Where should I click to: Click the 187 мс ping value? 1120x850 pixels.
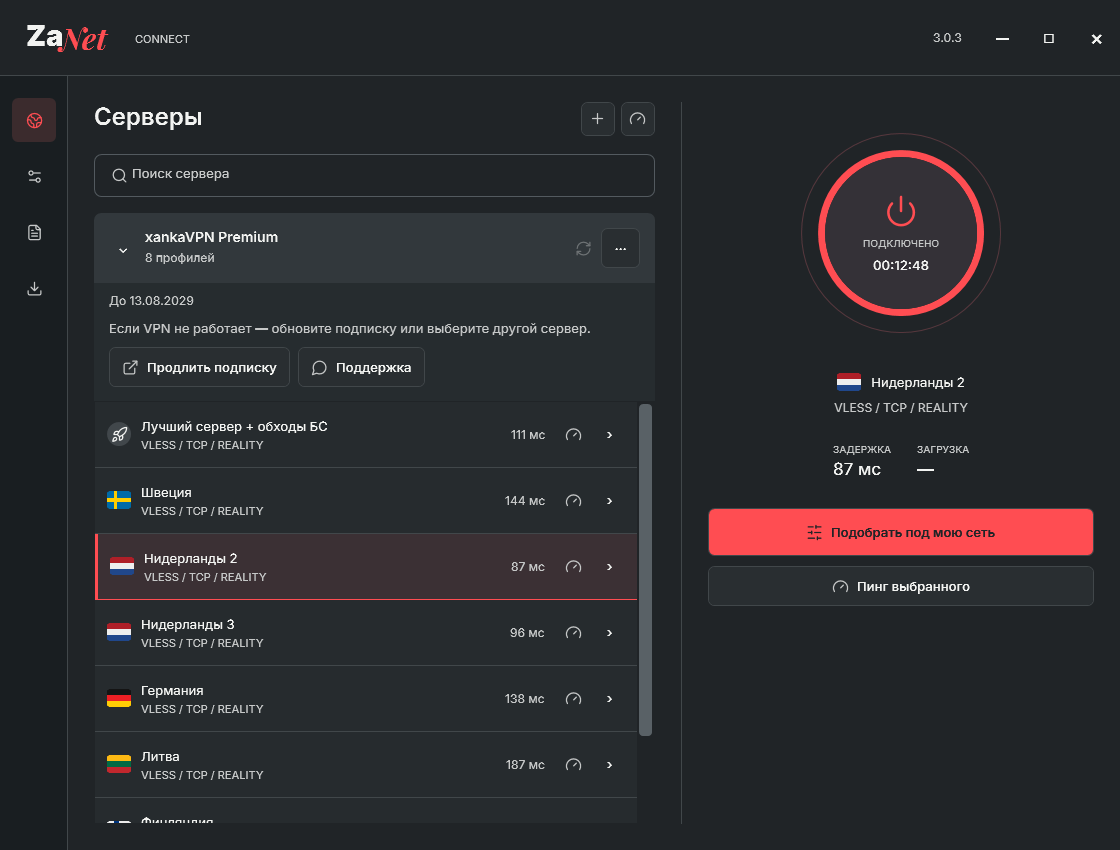point(525,765)
